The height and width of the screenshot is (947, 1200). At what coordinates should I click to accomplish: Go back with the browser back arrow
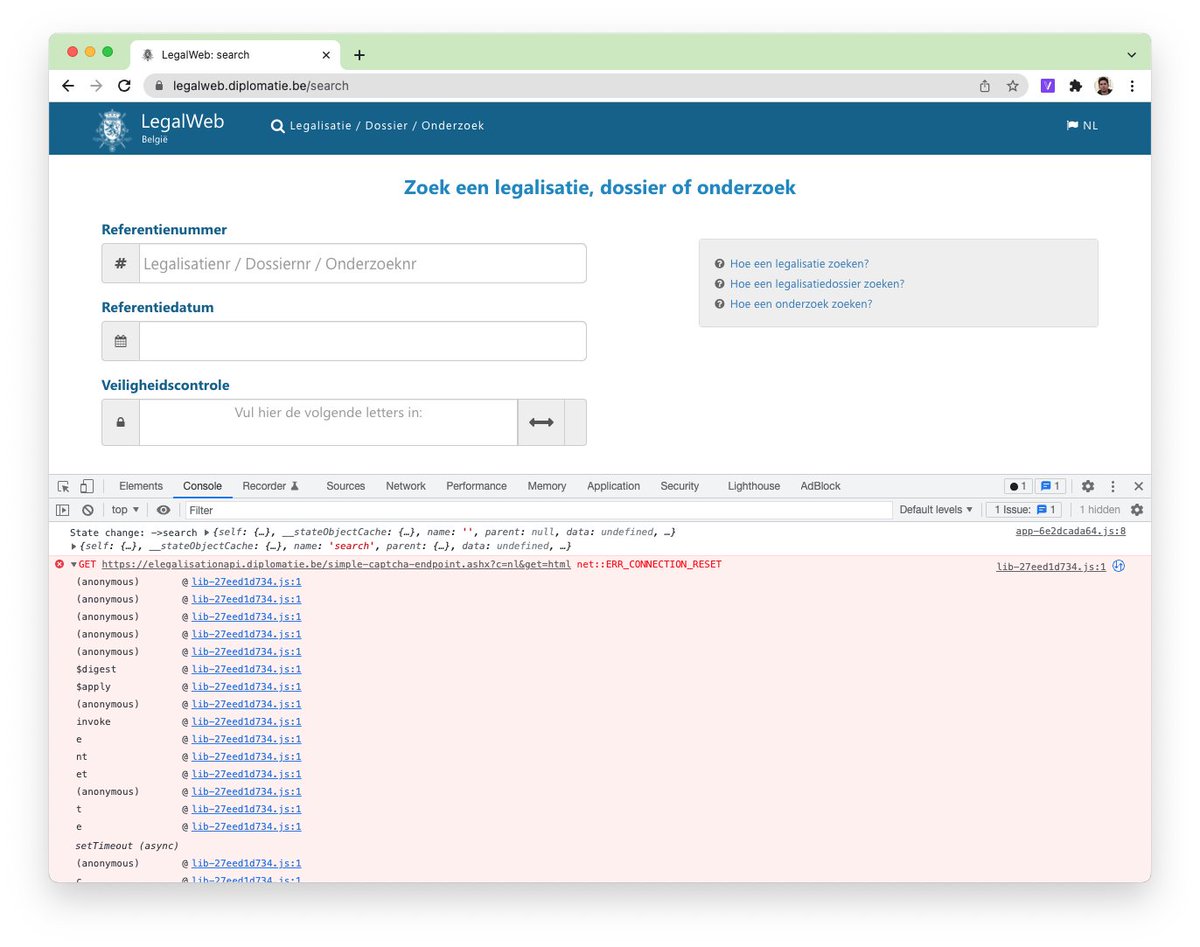(x=68, y=86)
